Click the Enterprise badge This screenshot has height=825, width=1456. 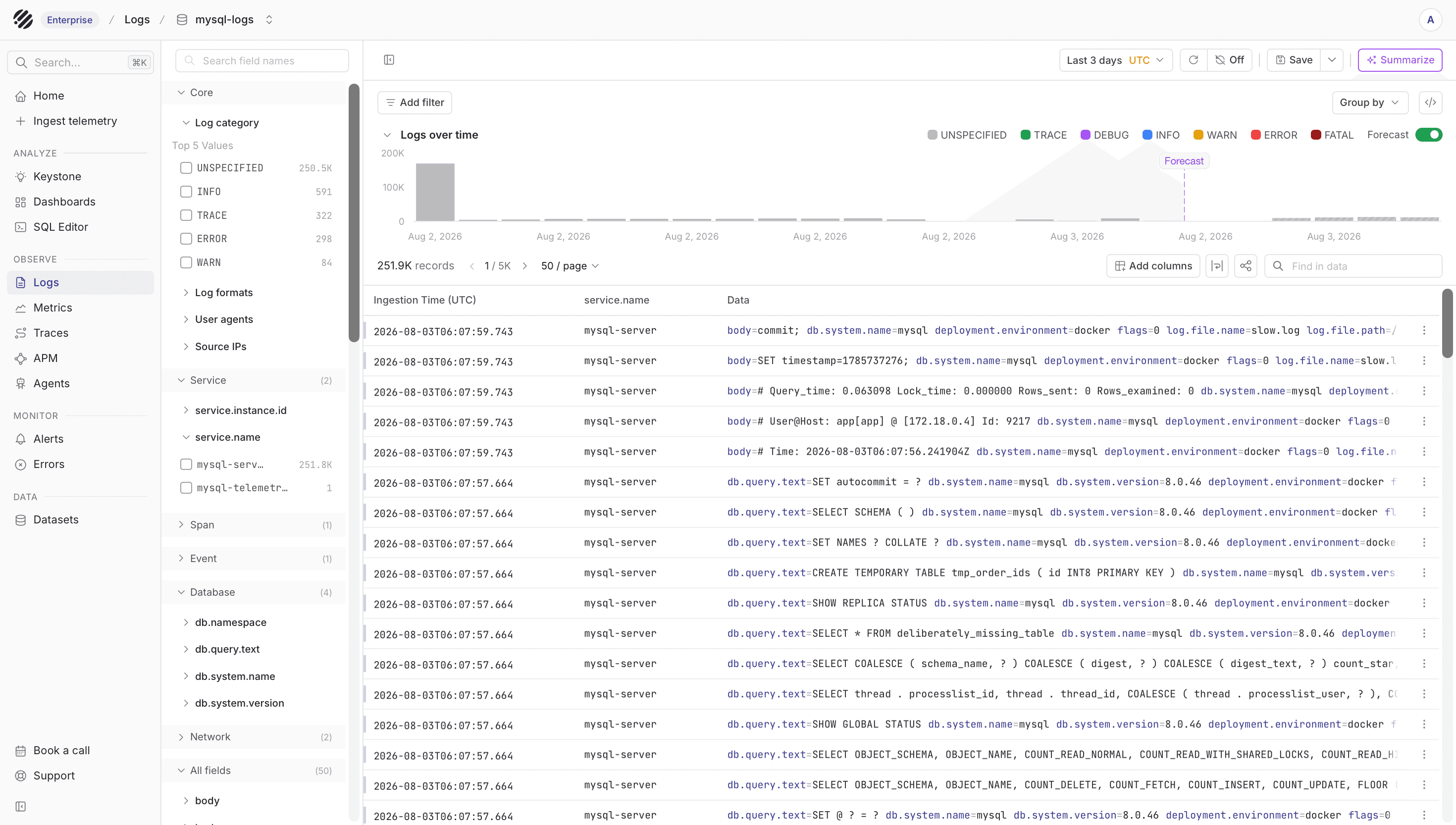[x=70, y=20]
